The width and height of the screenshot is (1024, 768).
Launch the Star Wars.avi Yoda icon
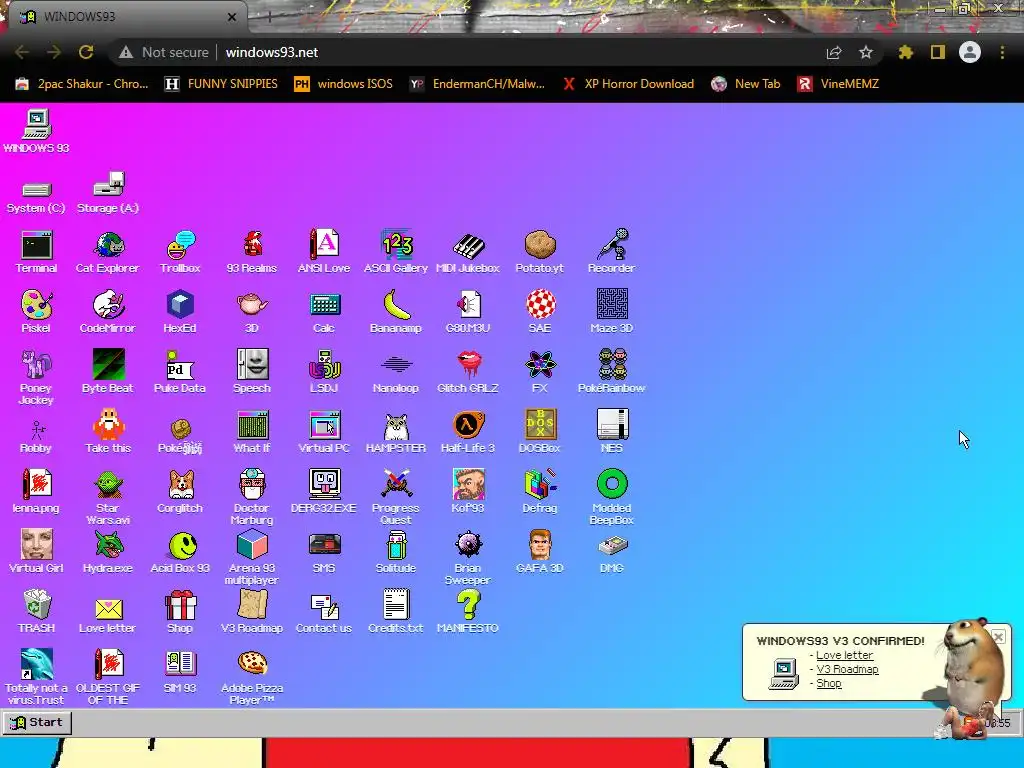108,498
